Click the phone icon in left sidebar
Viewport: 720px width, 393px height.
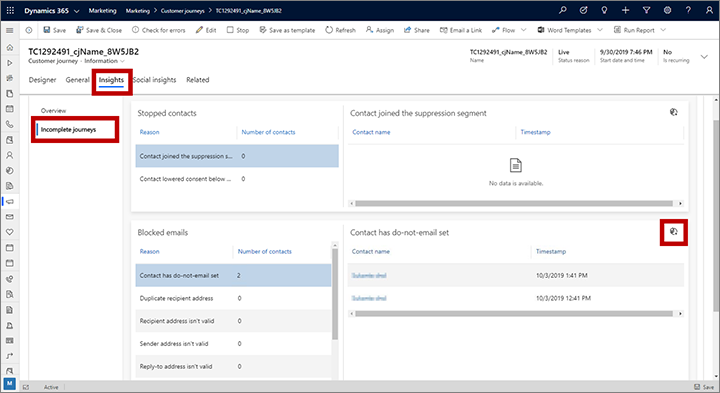coord(10,124)
